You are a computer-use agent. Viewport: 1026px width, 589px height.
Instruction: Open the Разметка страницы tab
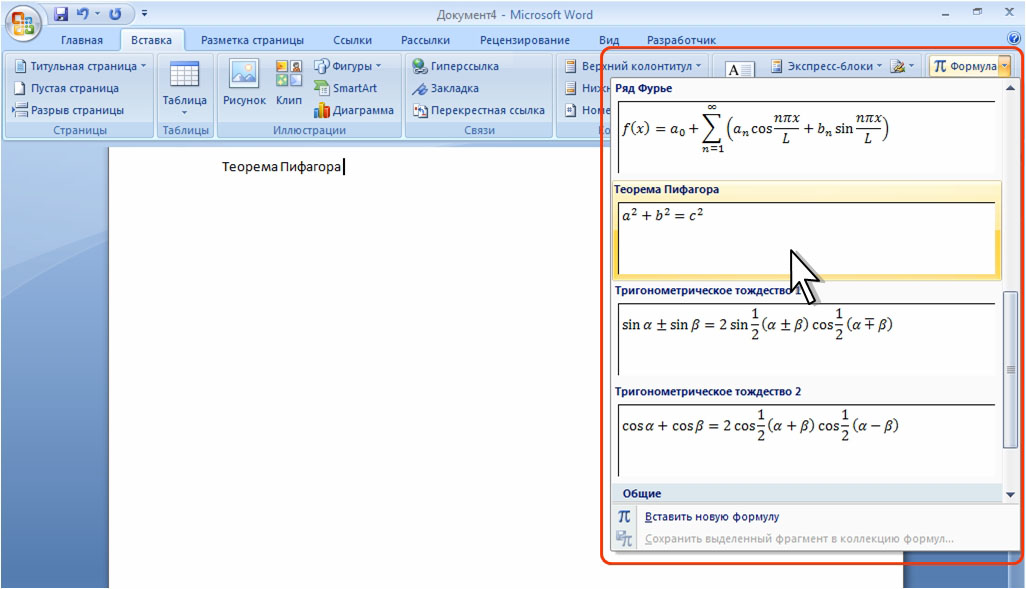252,40
